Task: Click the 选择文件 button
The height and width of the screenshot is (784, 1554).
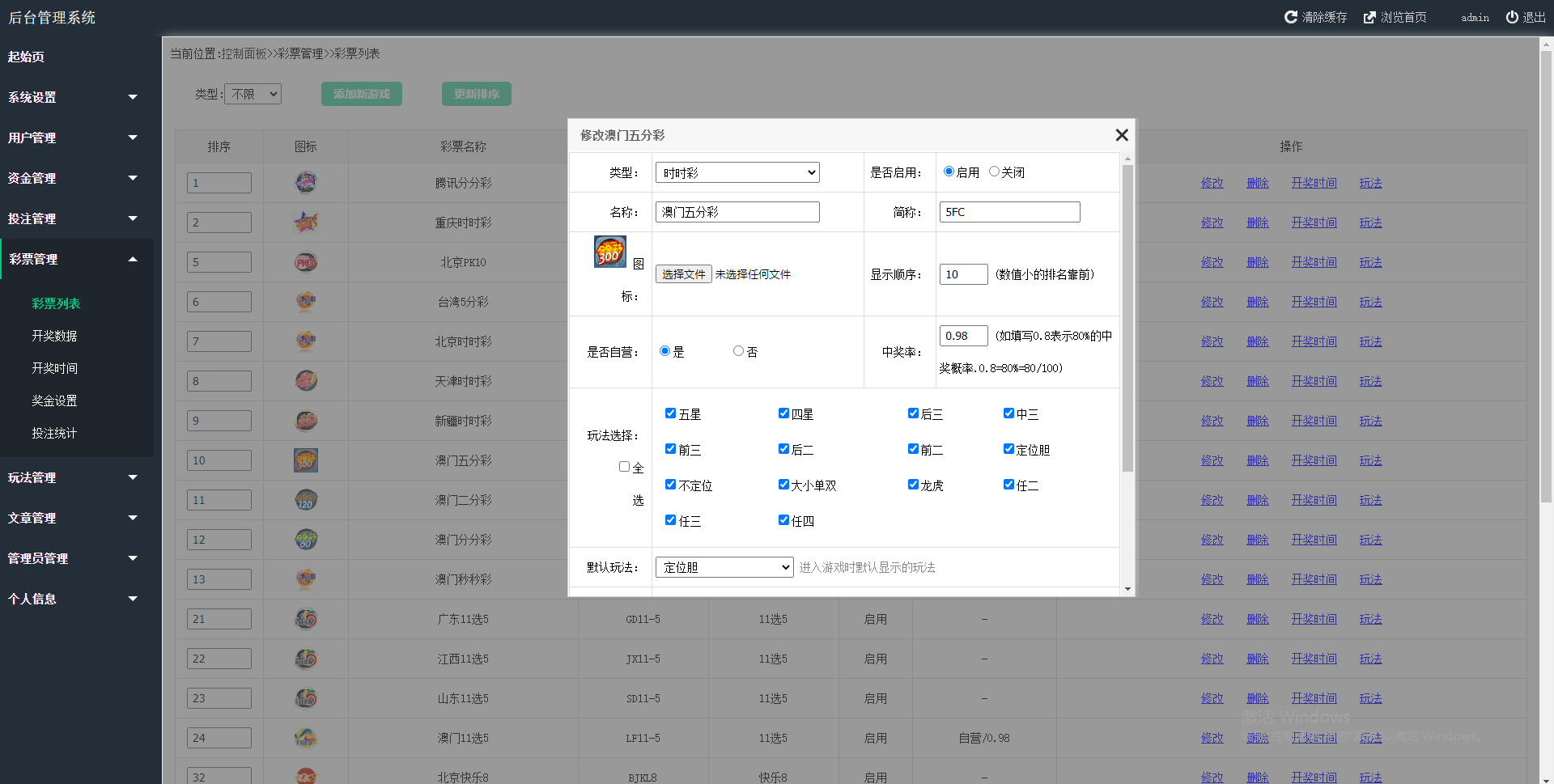Action: click(683, 274)
